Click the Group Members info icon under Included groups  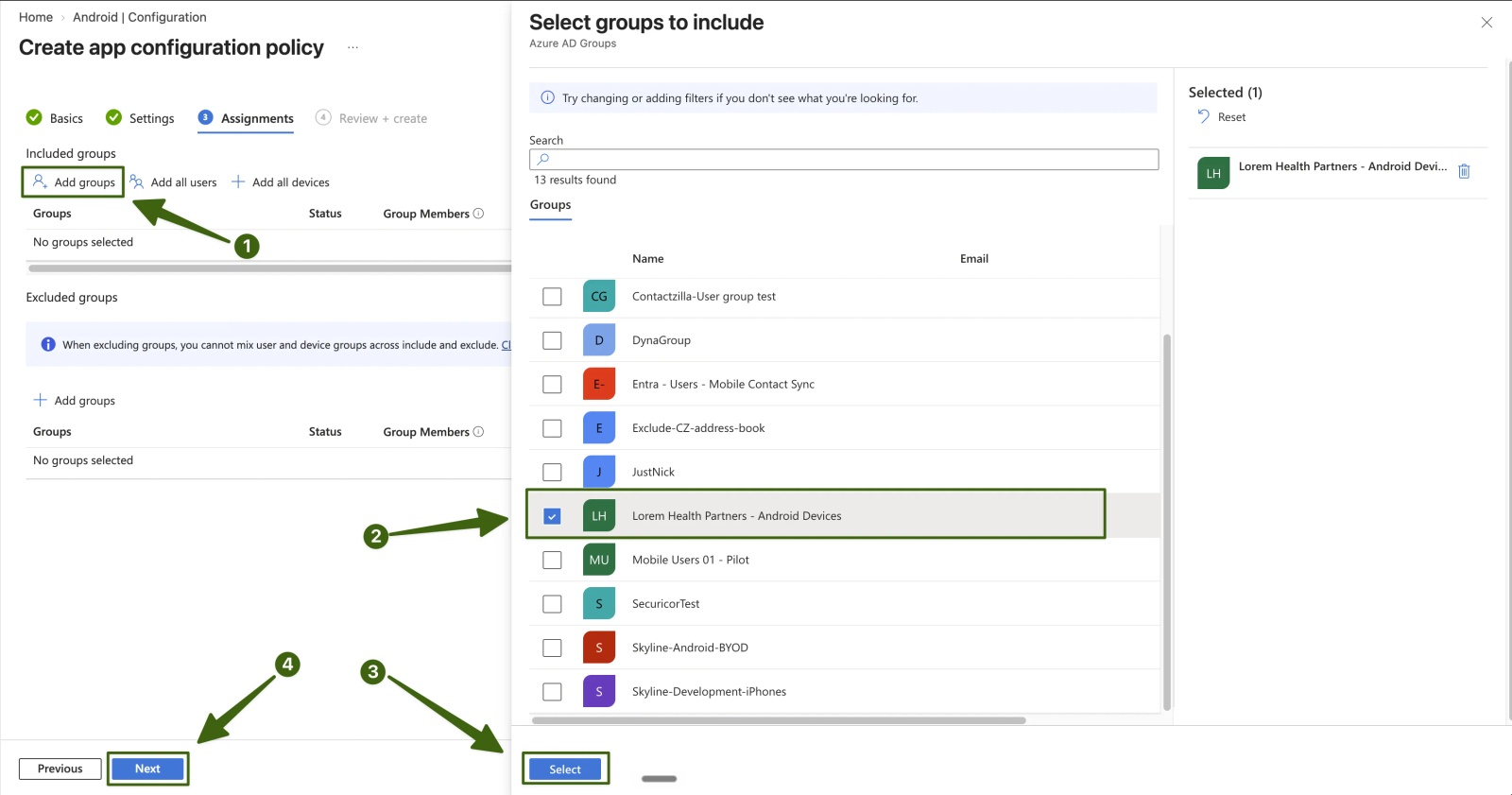pos(478,214)
